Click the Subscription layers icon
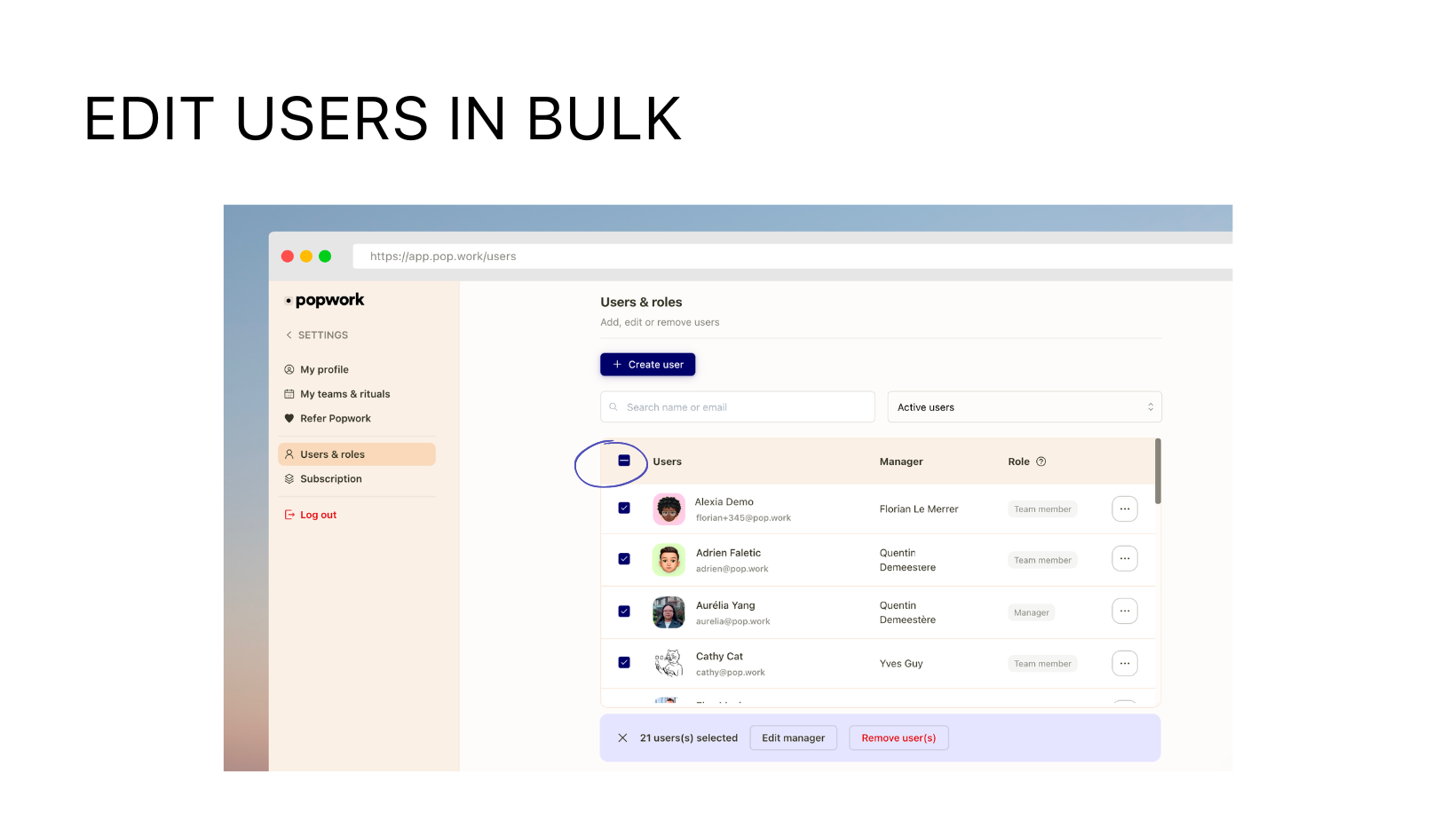1456x820 pixels. coord(289,478)
